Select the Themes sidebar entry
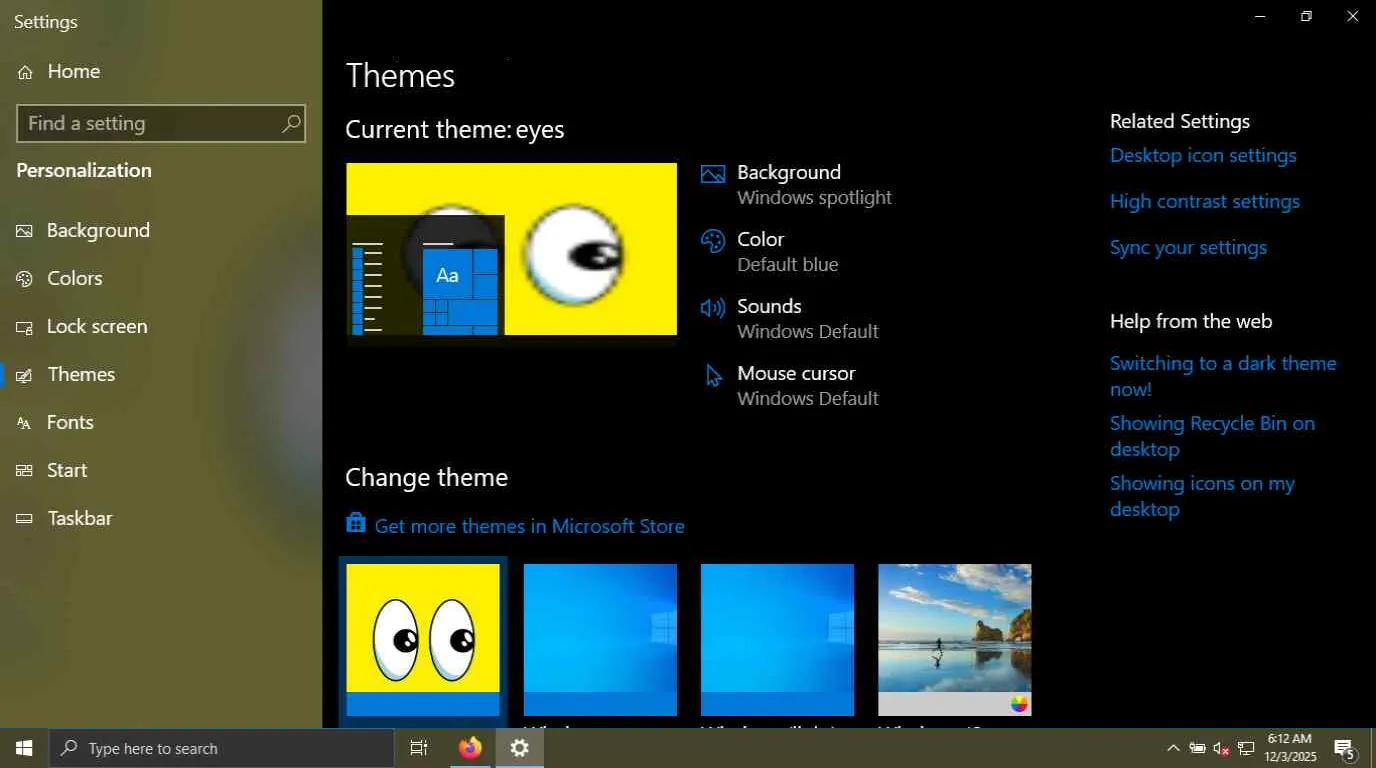The image size is (1376, 768). click(81, 374)
